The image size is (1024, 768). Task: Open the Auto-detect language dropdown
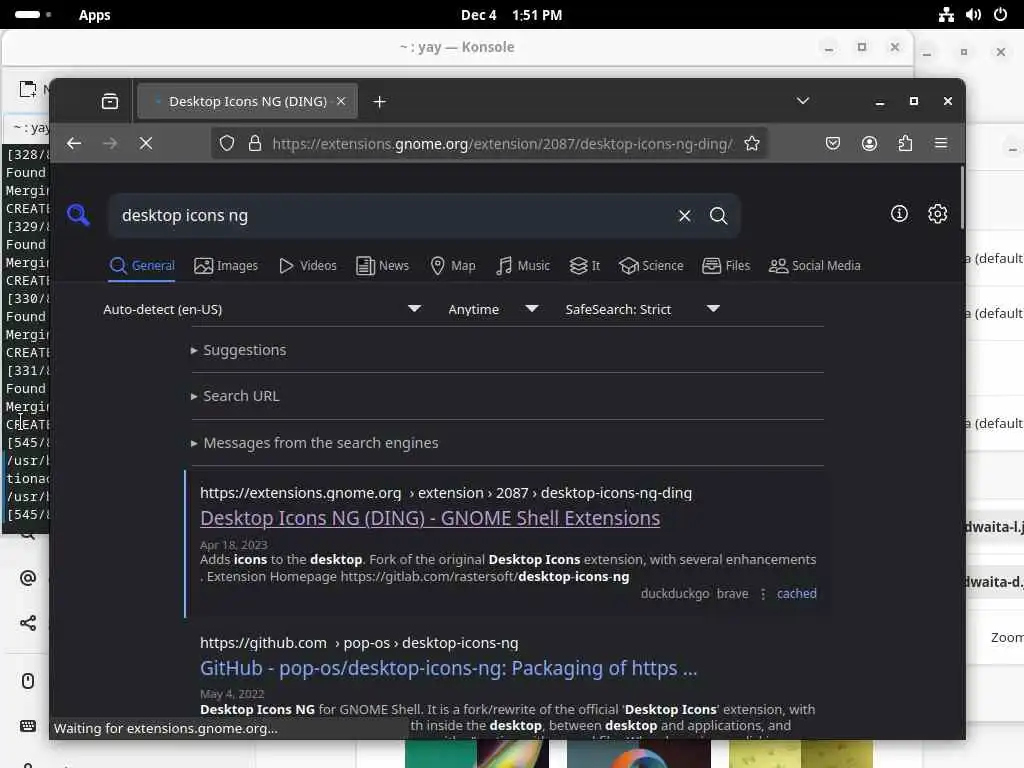(x=261, y=309)
